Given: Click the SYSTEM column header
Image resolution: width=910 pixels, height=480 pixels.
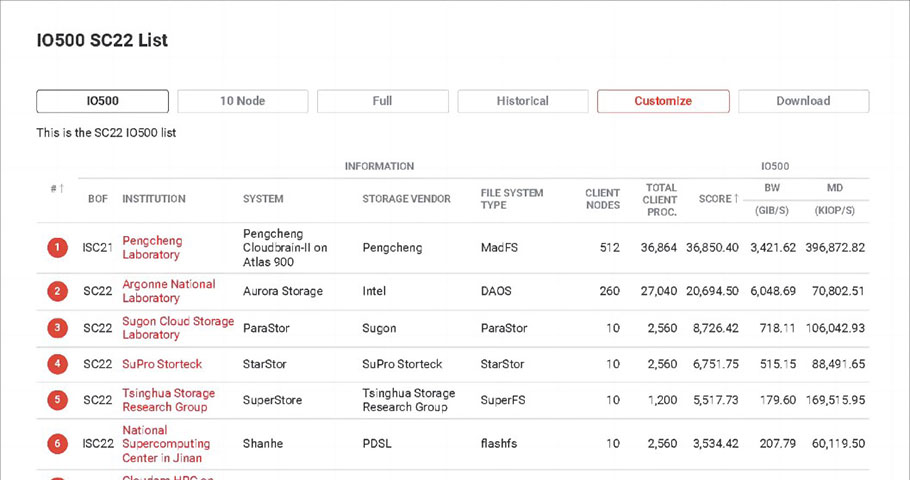Looking at the screenshot, I should click(x=263, y=199).
